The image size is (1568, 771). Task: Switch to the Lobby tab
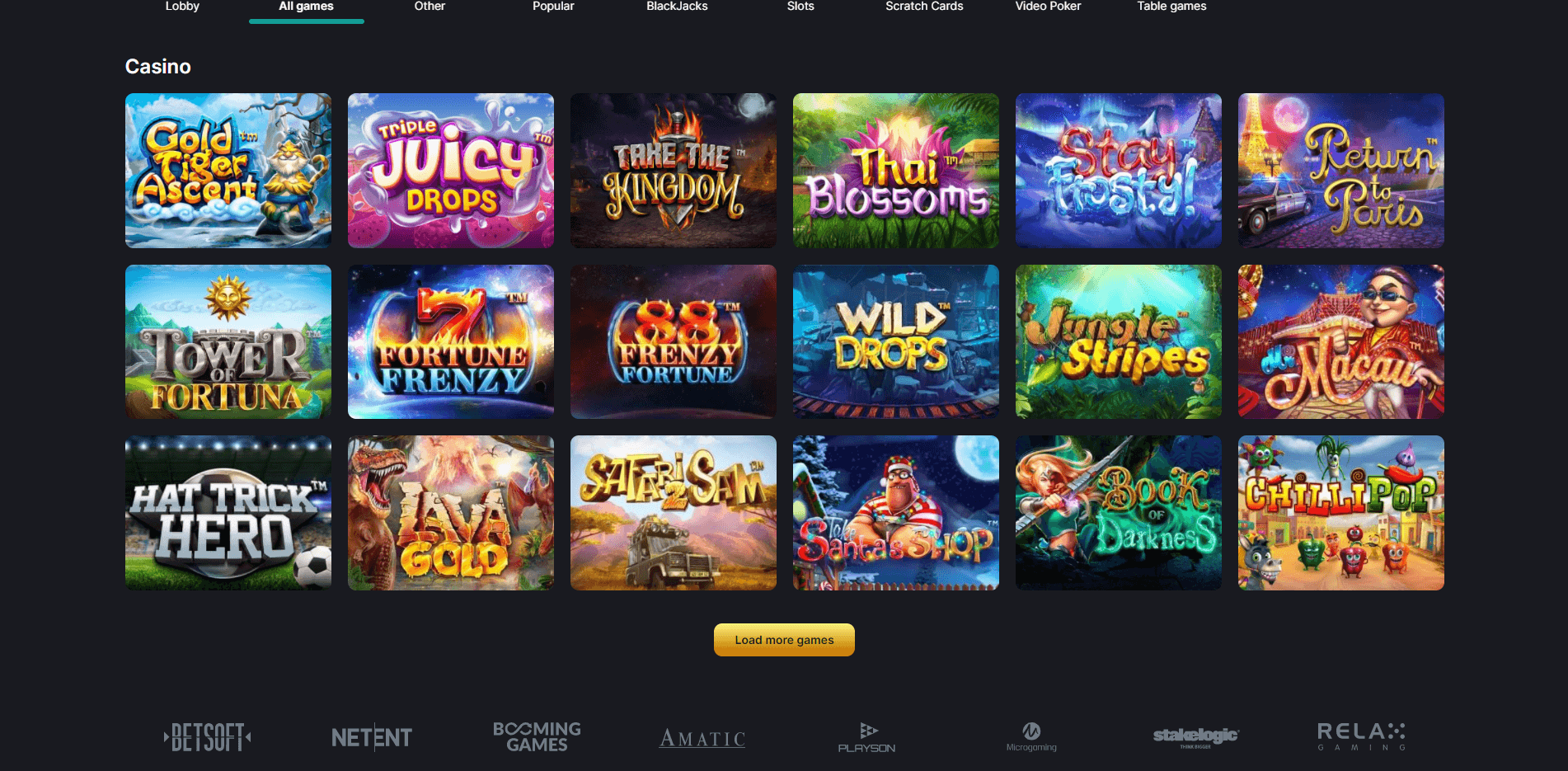tap(182, 7)
